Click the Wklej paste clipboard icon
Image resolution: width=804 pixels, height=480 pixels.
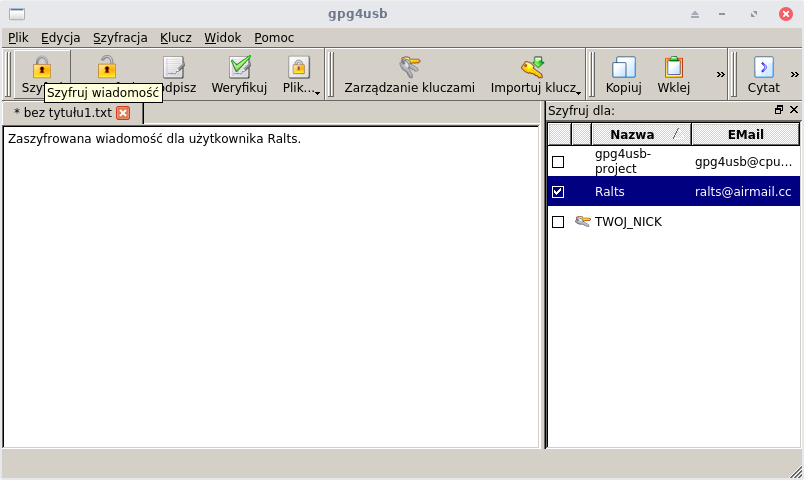coord(674,67)
